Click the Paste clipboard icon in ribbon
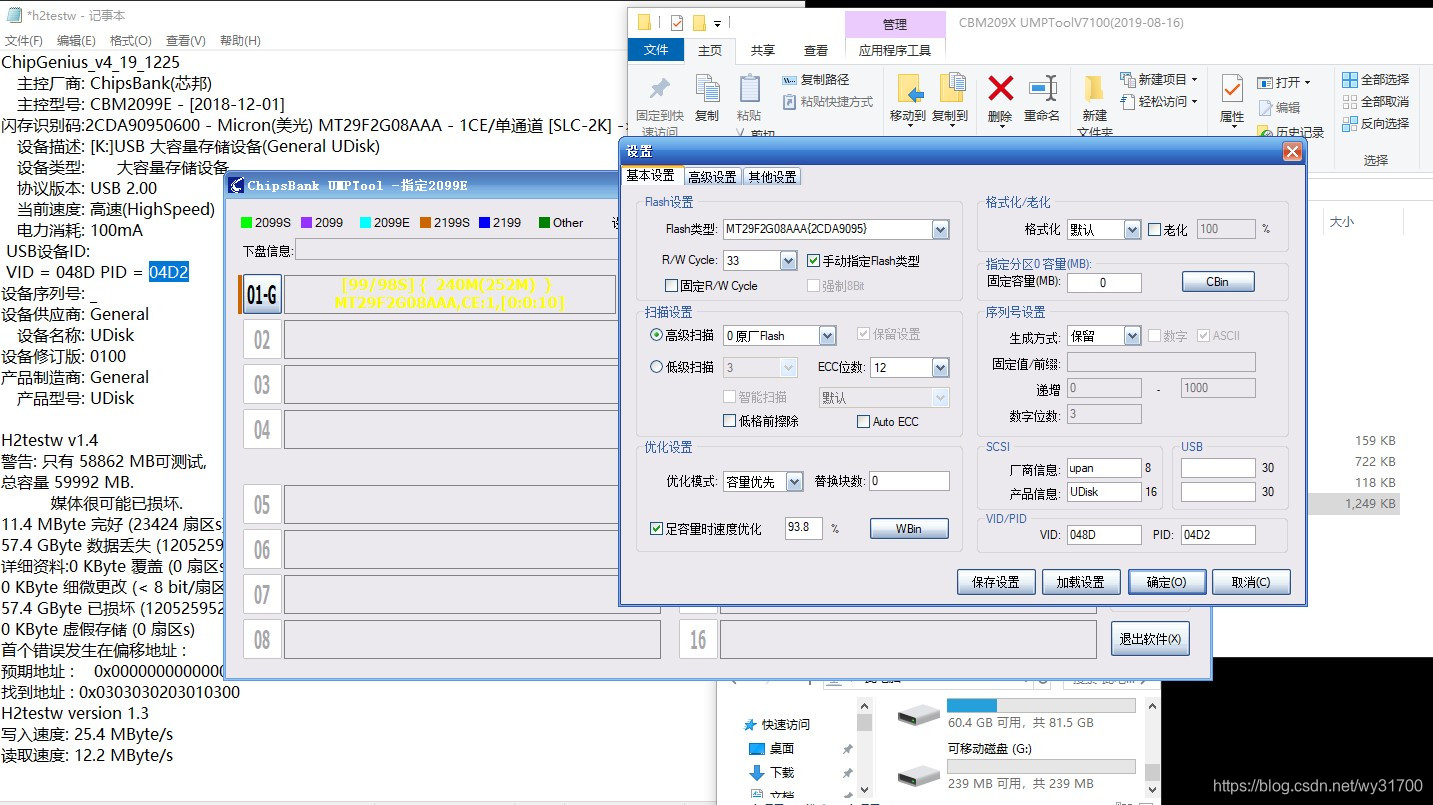The height and width of the screenshot is (805, 1433). pos(749,89)
